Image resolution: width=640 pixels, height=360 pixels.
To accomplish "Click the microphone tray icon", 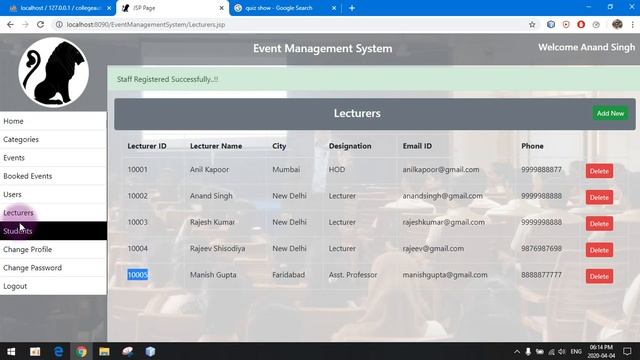I will pyautogui.click(x=528, y=351).
